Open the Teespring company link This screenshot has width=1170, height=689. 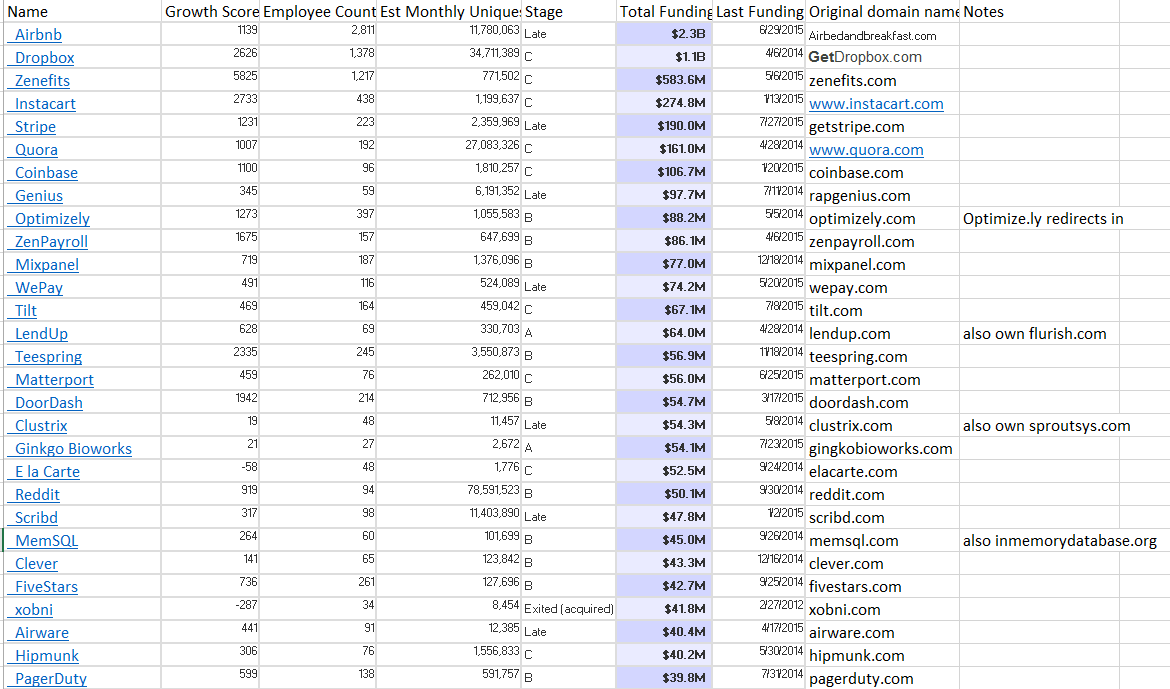click(x=49, y=358)
